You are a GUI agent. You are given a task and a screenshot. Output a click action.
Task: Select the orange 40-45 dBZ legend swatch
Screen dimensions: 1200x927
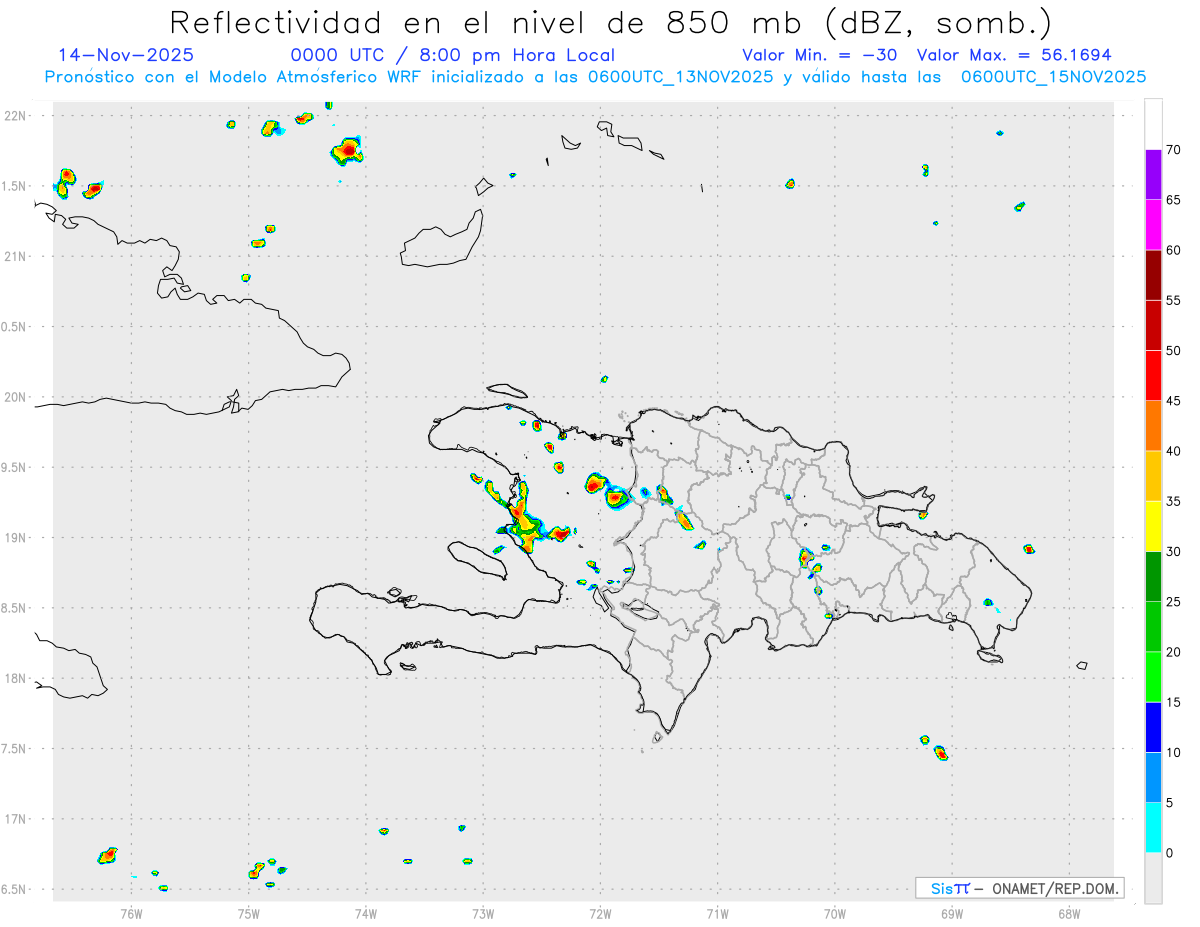pos(1153,426)
